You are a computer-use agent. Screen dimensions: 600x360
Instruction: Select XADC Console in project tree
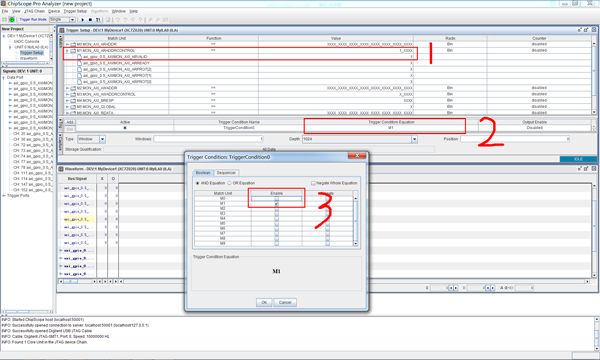(x=26, y=41)
